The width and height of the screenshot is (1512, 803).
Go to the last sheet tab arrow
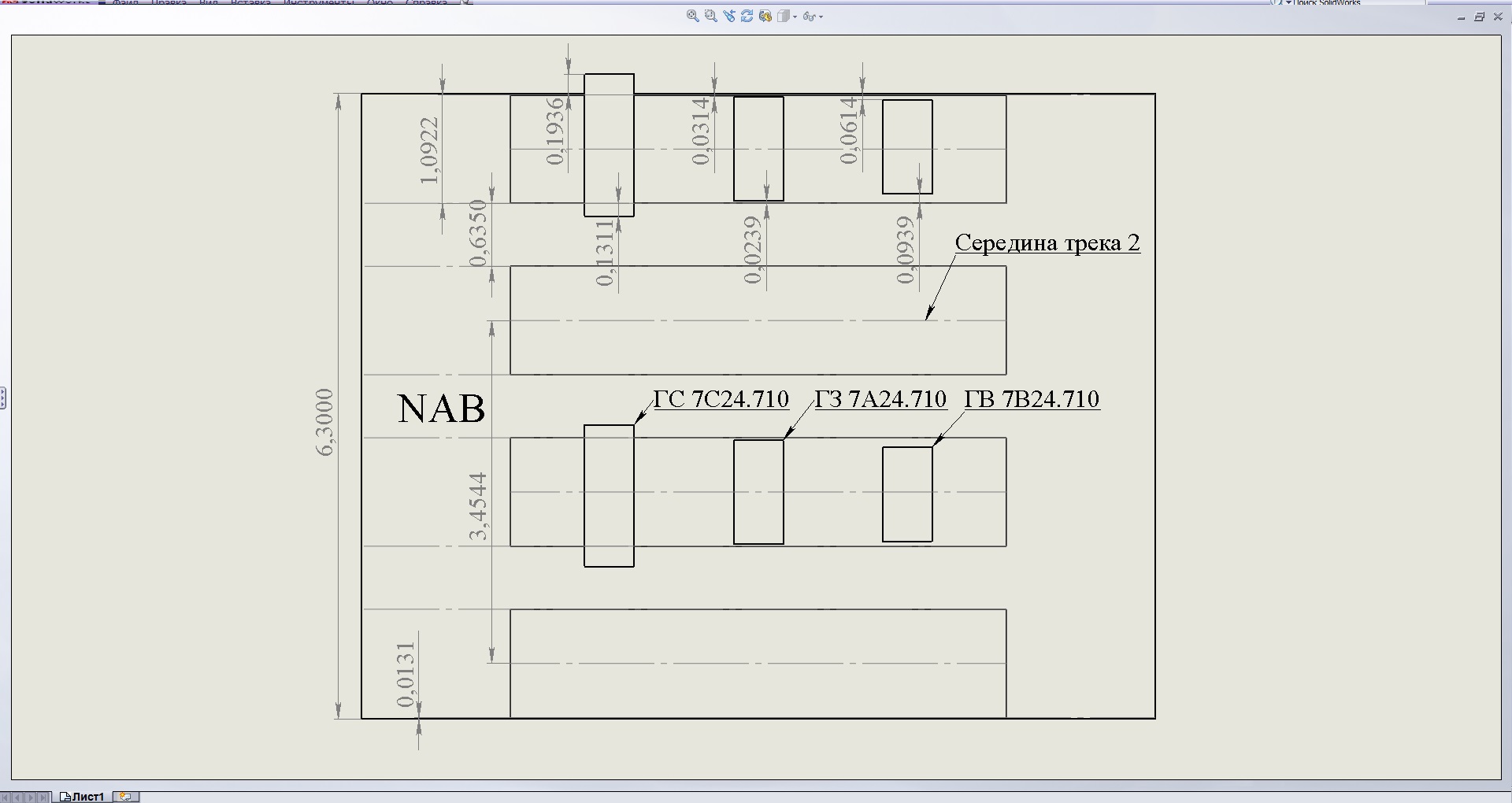tap(45, 797)
